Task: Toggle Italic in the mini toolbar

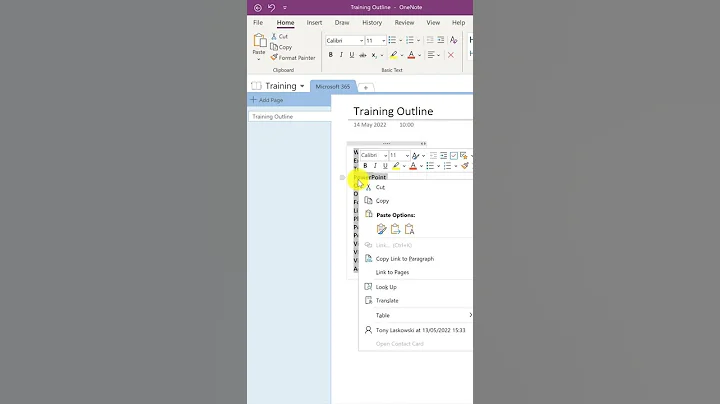Action: (375, 166)
